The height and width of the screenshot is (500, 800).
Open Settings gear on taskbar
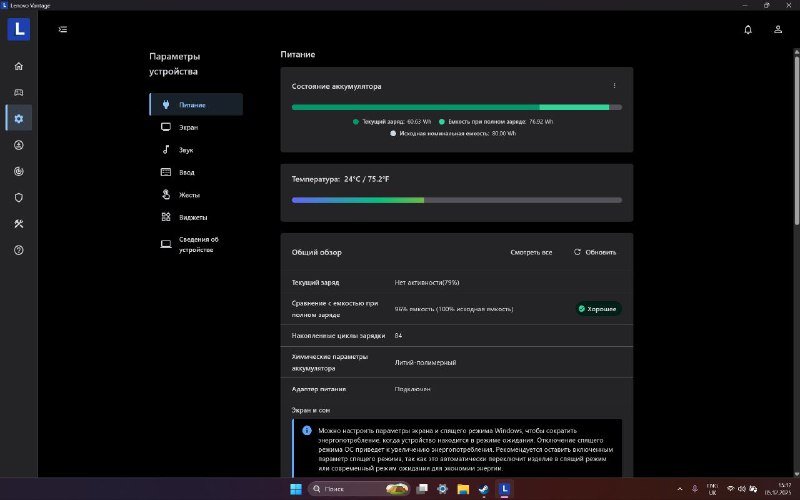click(x=442, y=489)
